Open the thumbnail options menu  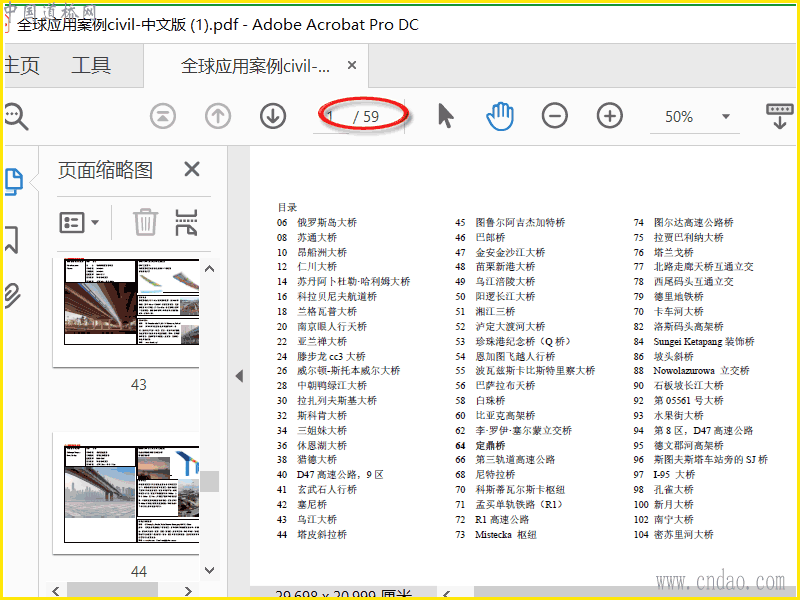[x=79, y=223]
